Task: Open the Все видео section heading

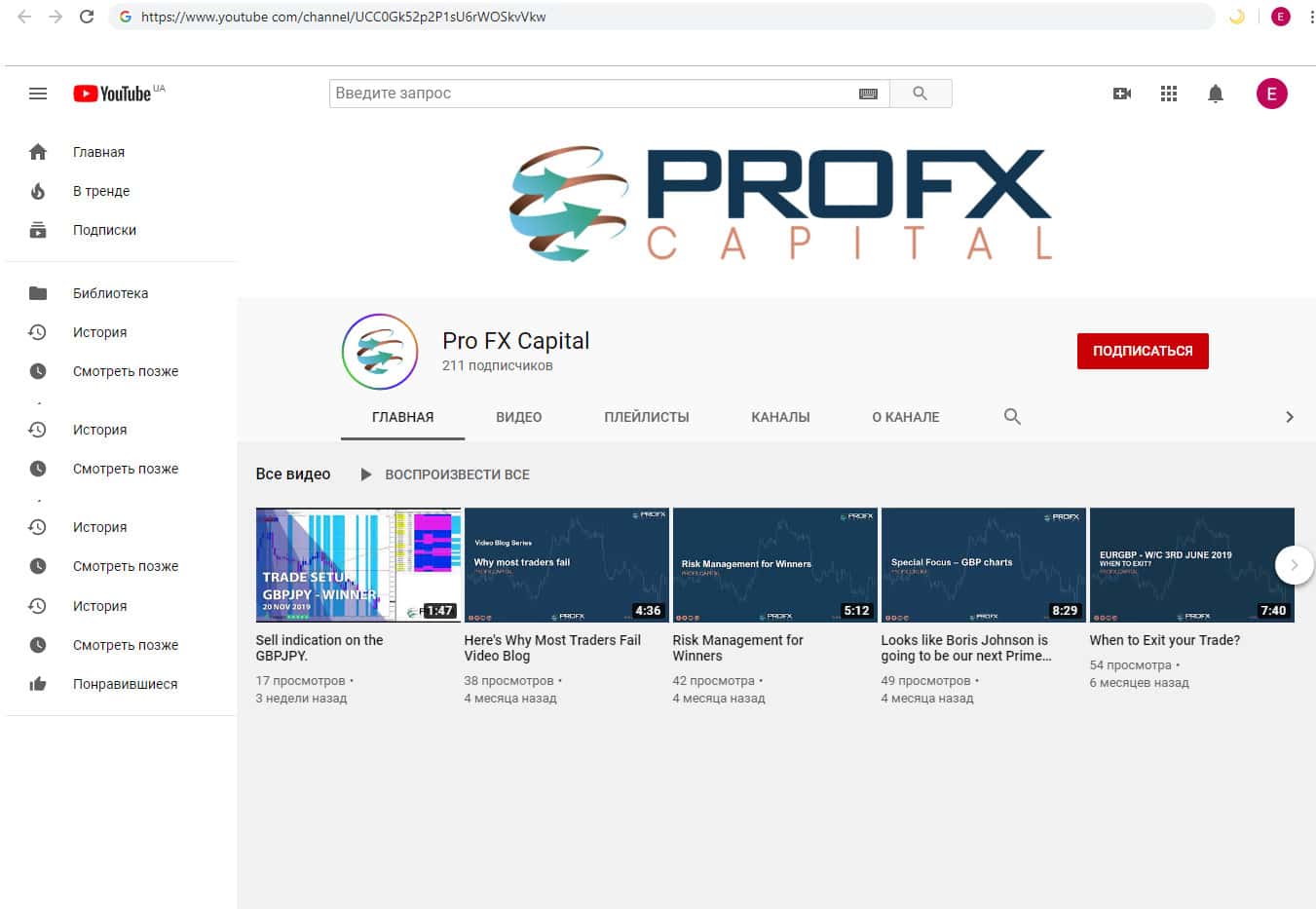Action: pos(293,474)
